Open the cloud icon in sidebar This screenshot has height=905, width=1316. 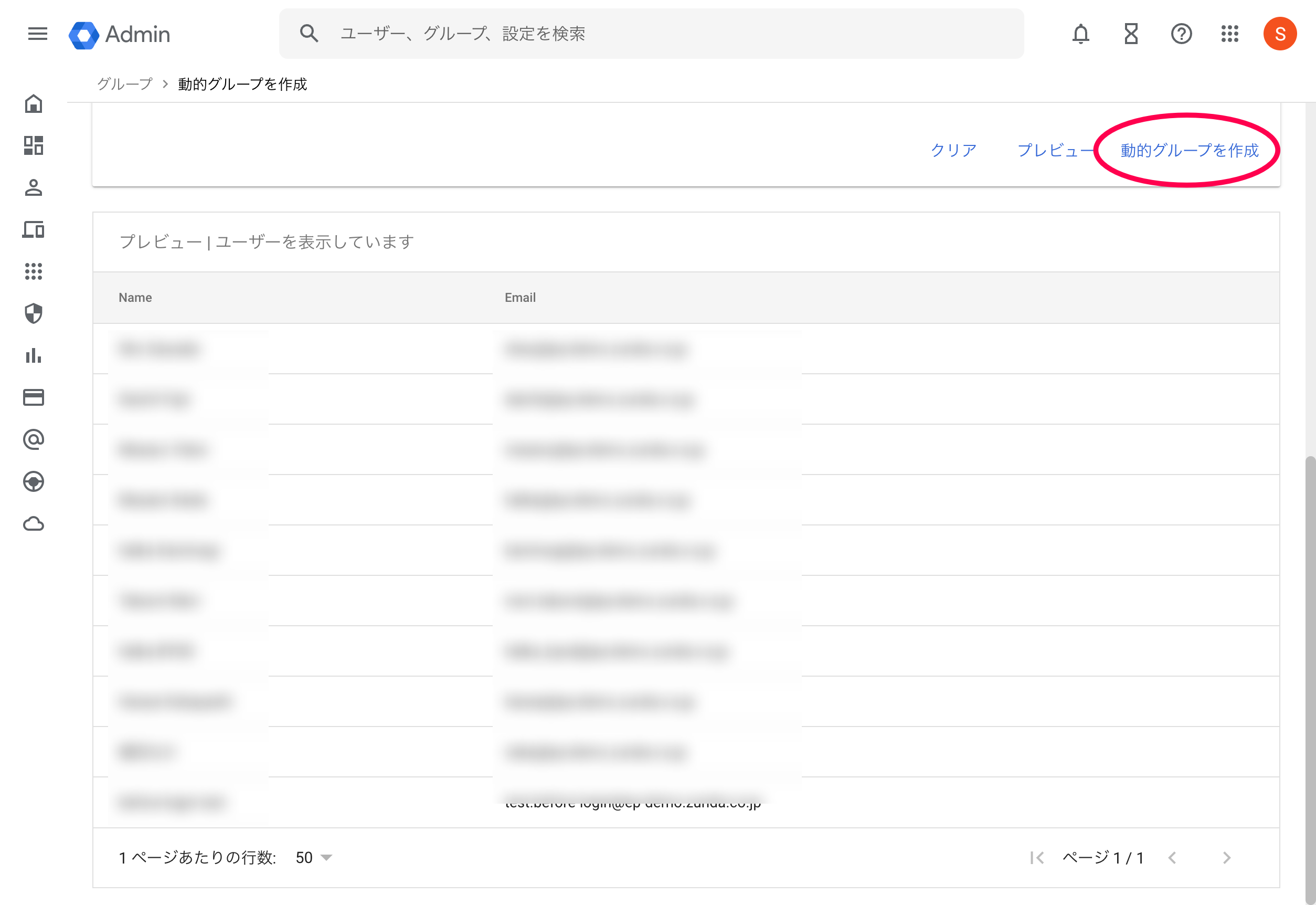[34, 523]
